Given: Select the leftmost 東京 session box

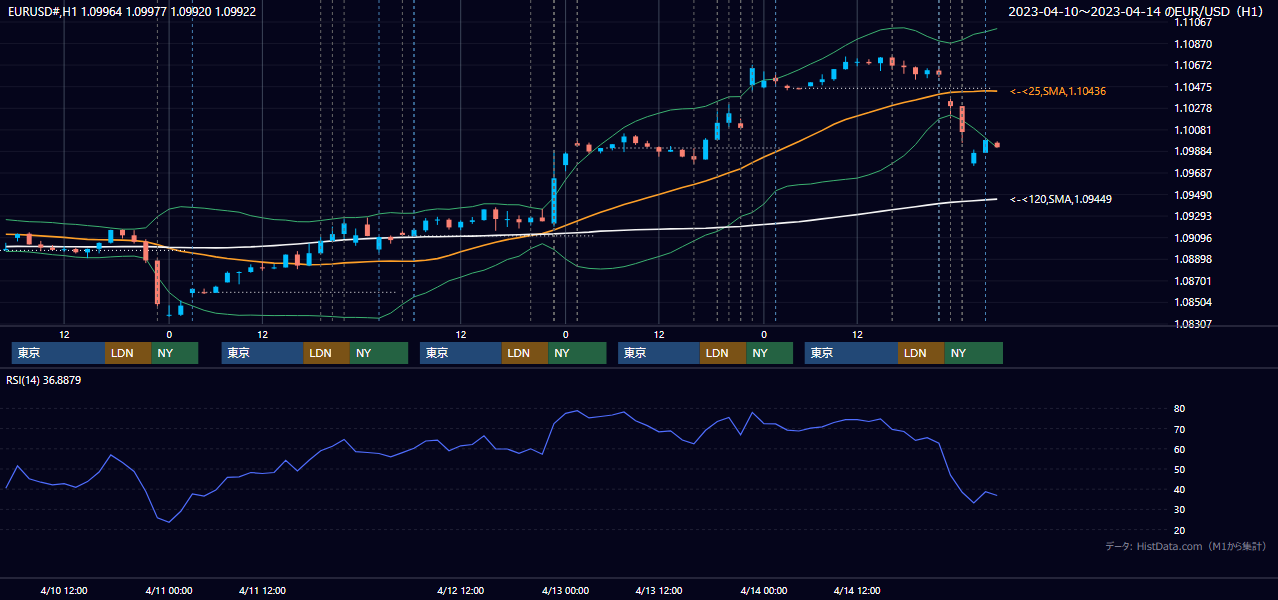Looking at the screenshot, I should click(58, 353).
